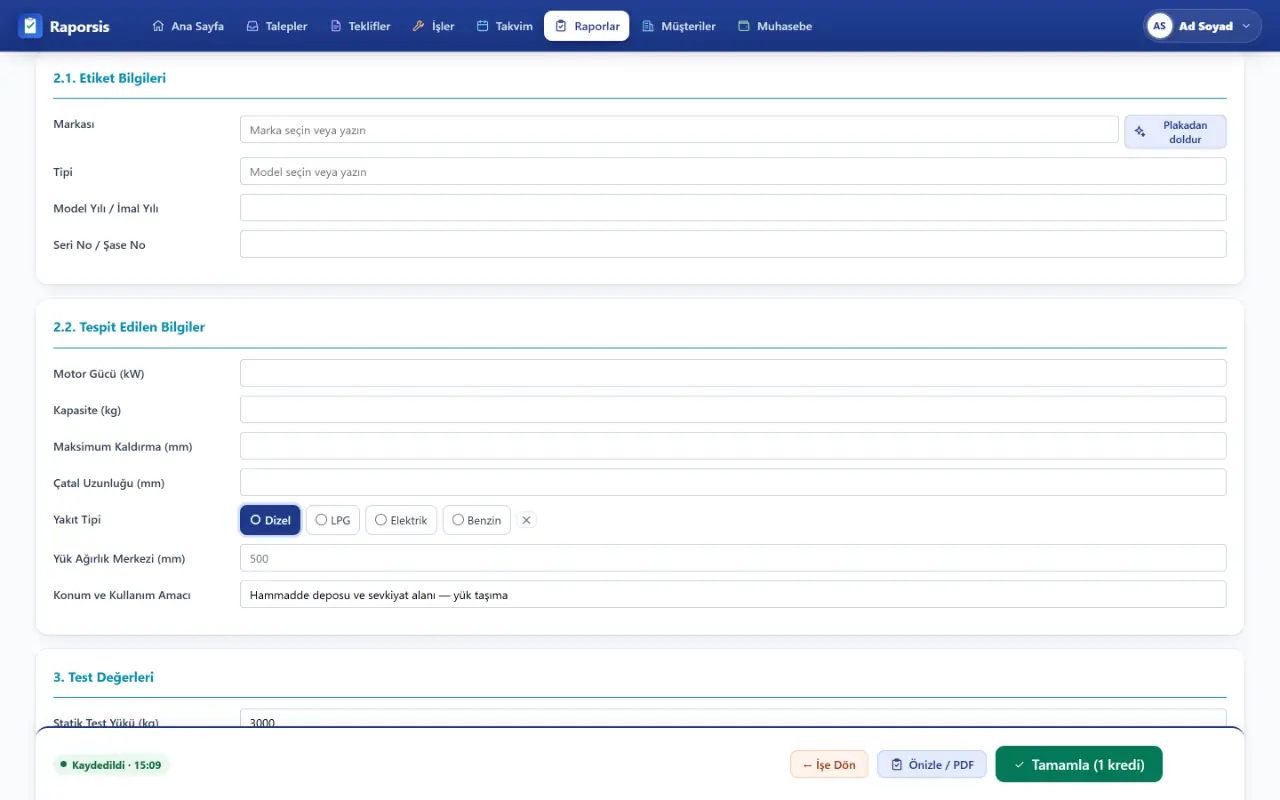
Task: Go to the Talepler section
Action: (x=277, y=26)
